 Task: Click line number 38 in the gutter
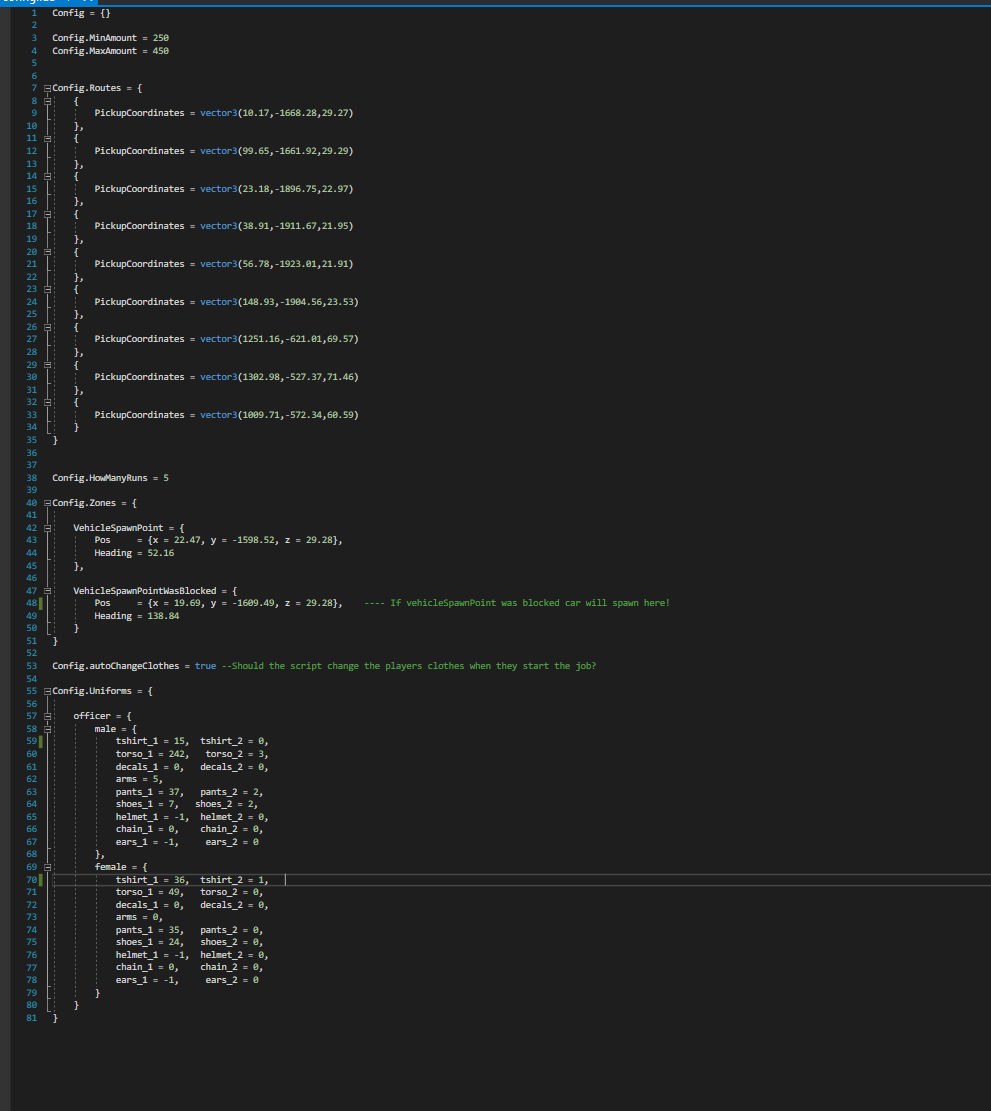[x=32, y=478]
